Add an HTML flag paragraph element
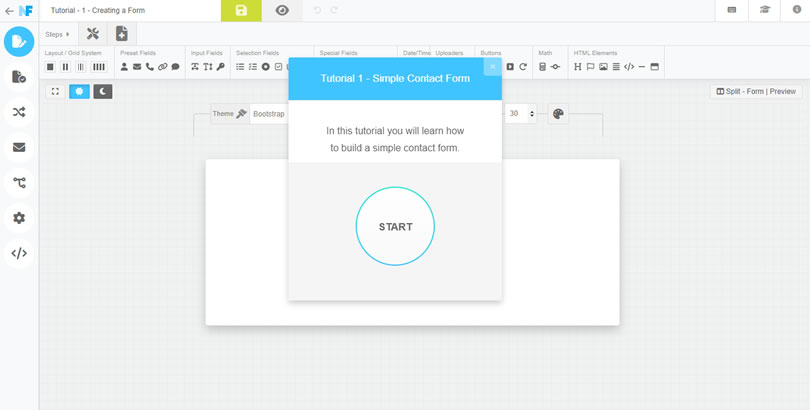 coord(590,67)
